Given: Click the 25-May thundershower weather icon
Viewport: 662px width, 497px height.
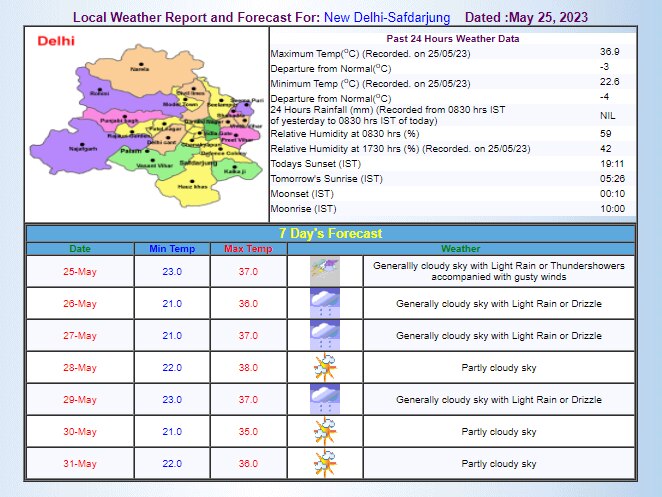Looking at the screenshot, I should pos(324,270).
